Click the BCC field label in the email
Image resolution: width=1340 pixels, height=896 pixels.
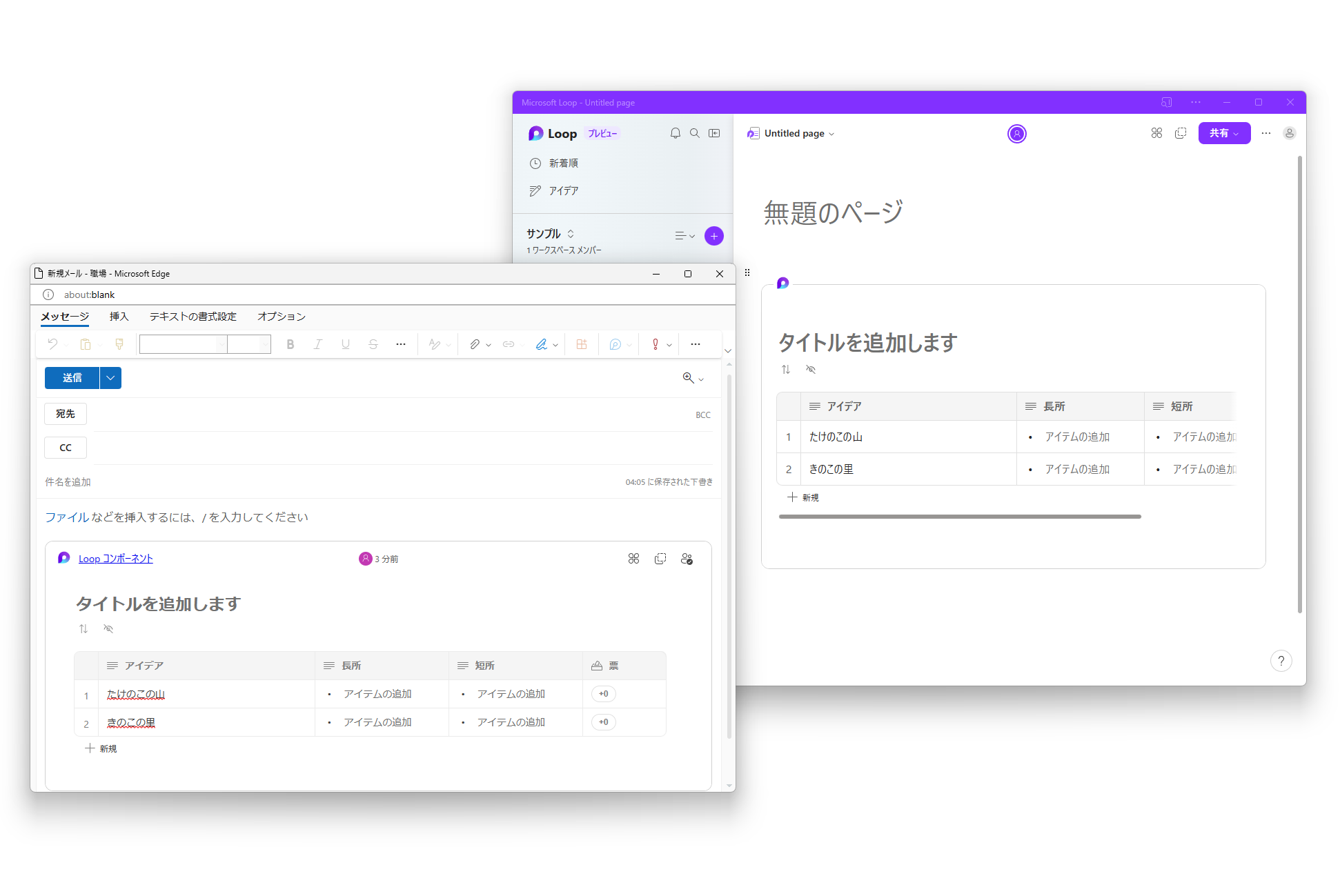click(x=703, y=414)
